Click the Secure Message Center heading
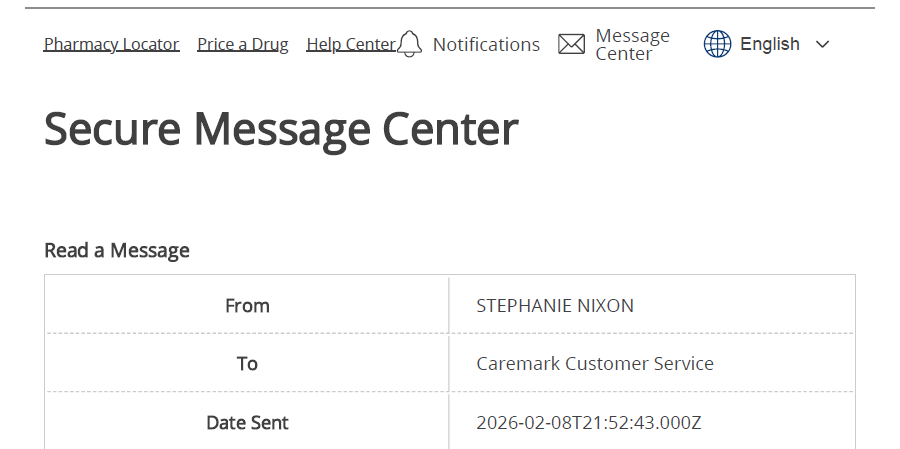 coord(281,129)
